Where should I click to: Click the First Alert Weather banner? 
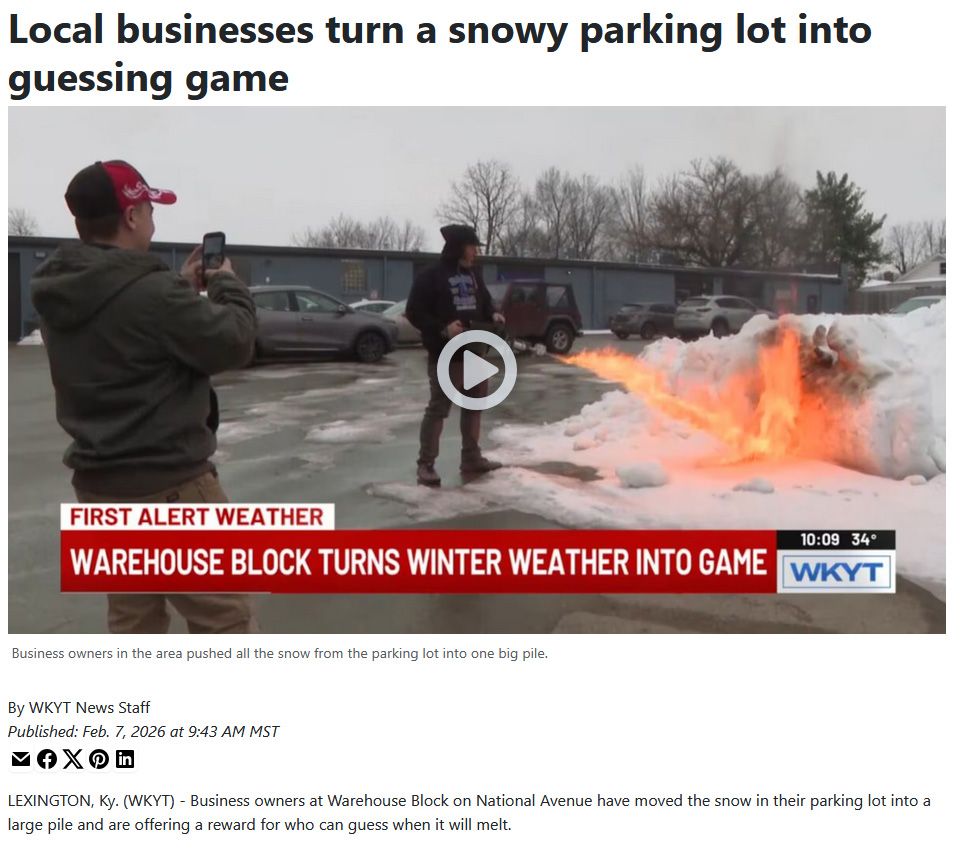click(197, 517)
